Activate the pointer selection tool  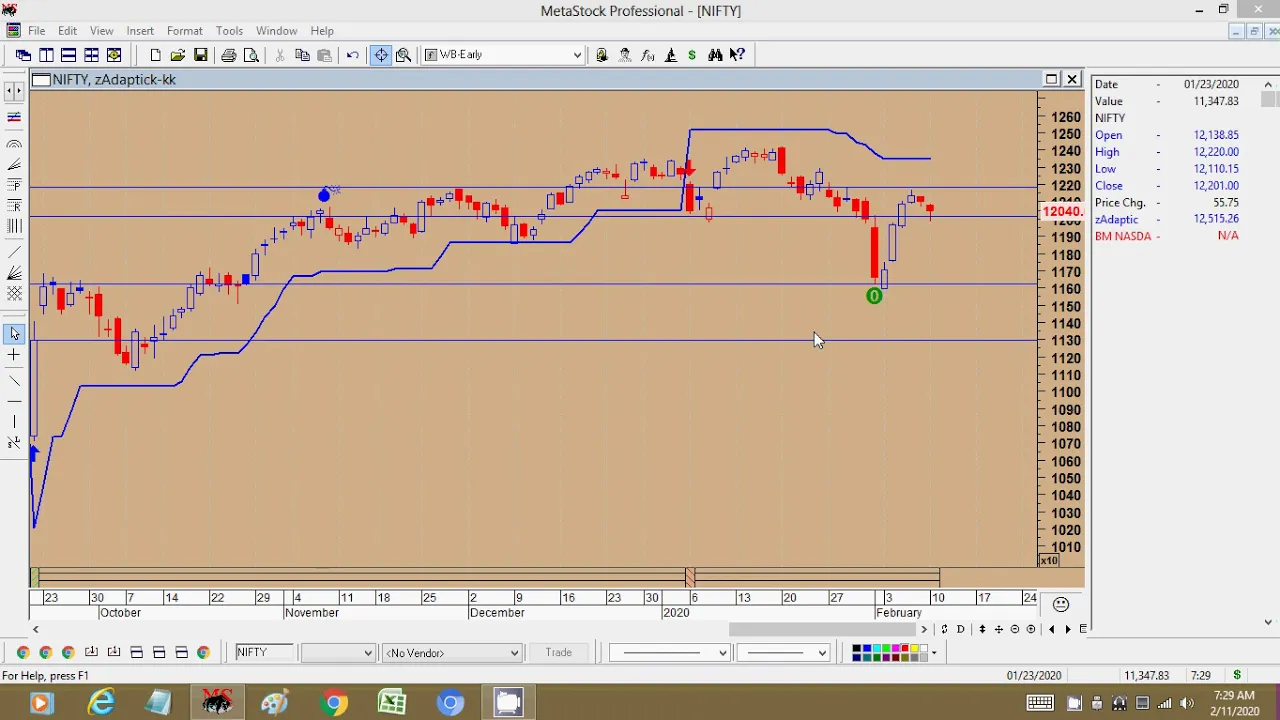[14, 334]
